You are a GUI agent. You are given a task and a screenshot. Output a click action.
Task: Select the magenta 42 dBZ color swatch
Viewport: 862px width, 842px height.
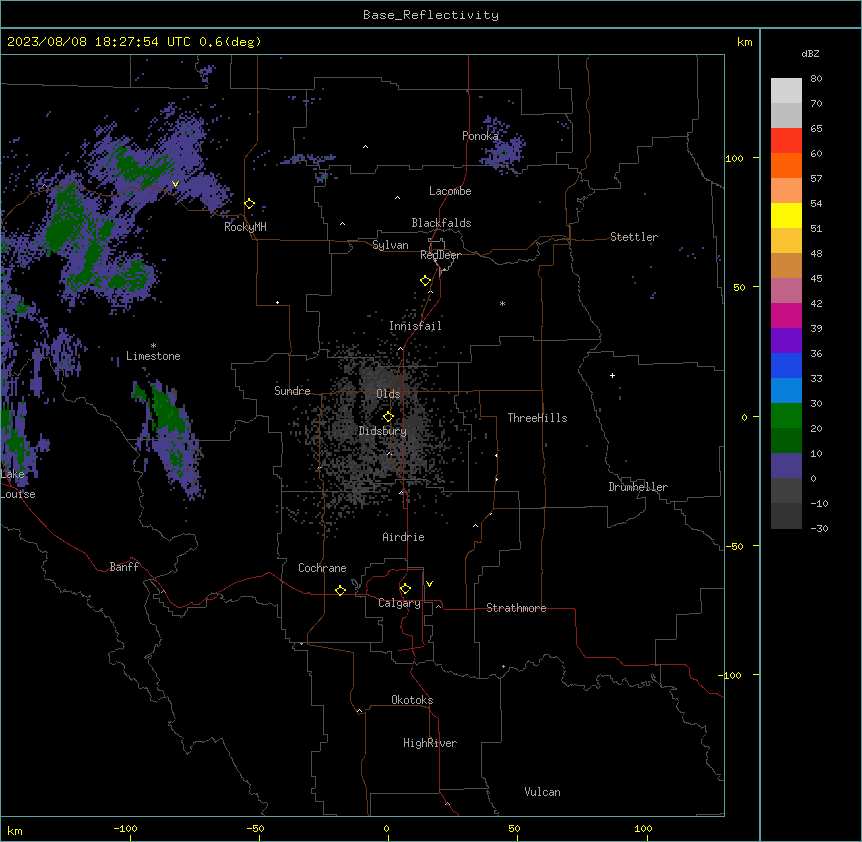click(786, 315)
